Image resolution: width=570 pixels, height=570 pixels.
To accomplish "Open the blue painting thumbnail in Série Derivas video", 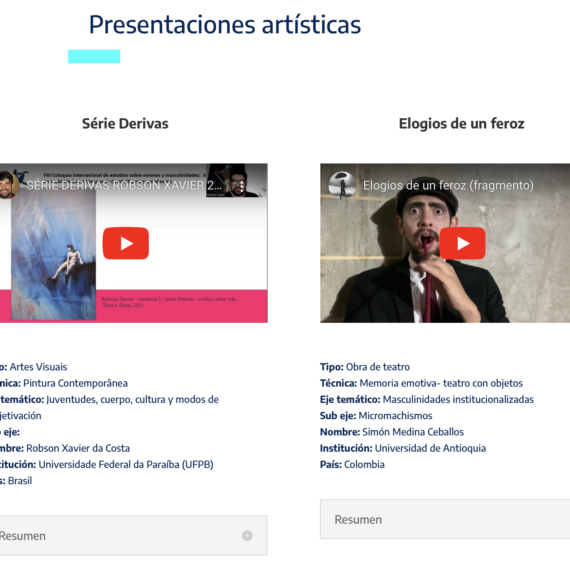I will click(x=53, y=254).
